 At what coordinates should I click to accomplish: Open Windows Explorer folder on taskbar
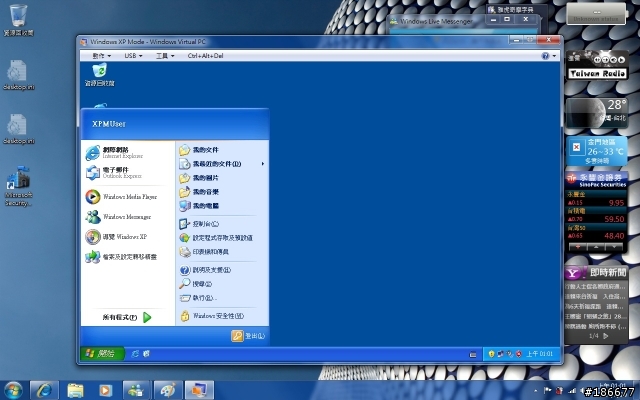pyautogui.click(x=75, y=391)
